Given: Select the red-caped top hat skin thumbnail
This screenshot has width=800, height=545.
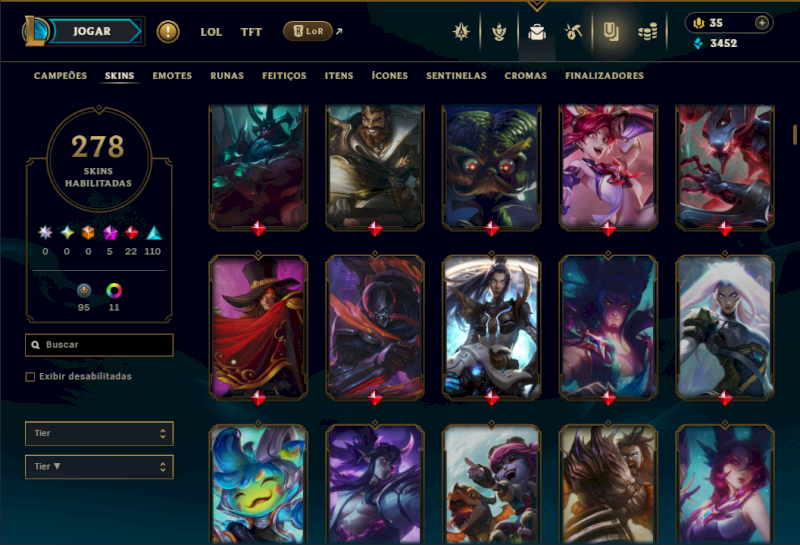Looking at the screenshot, I should coord(258,327).
